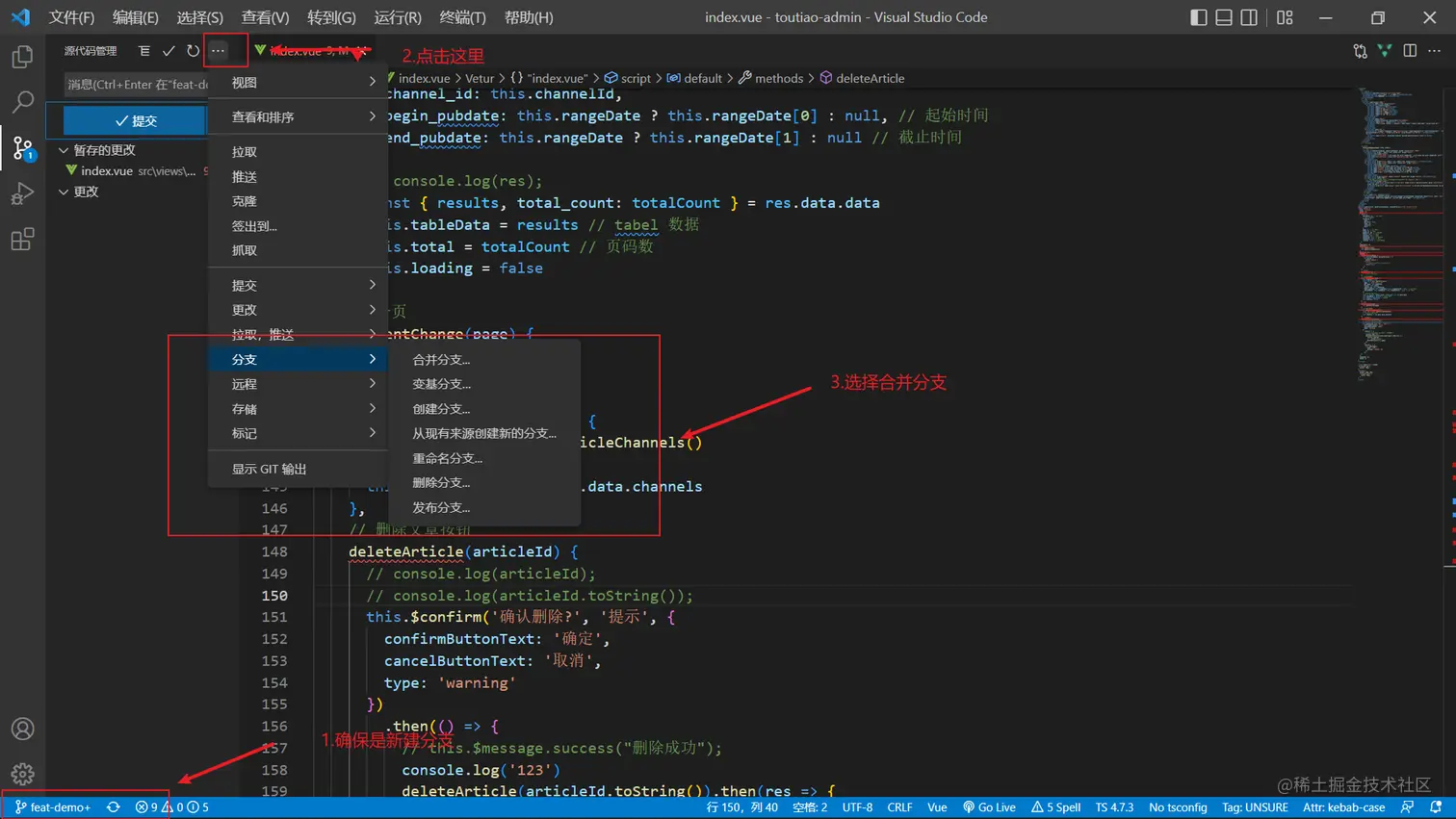Click the green Vetur icon in editor toolbar
The height and width of the screenshot is (819, 1456).
coord(1385,51)
